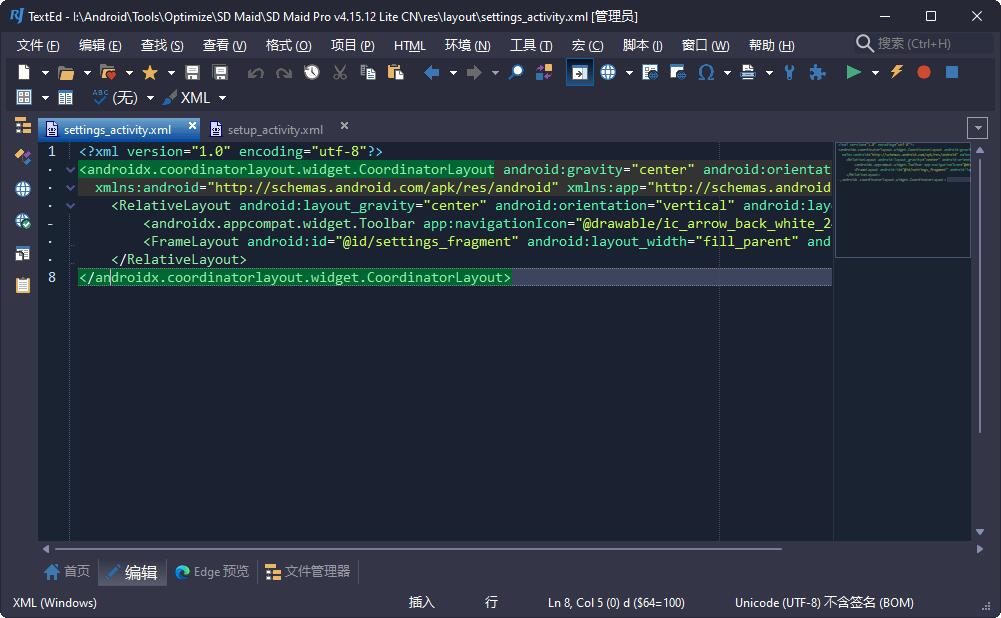Click the scissors Cut icon
Image resolution: width=1001 pixels, height=618 pixels.
point(340,72)
